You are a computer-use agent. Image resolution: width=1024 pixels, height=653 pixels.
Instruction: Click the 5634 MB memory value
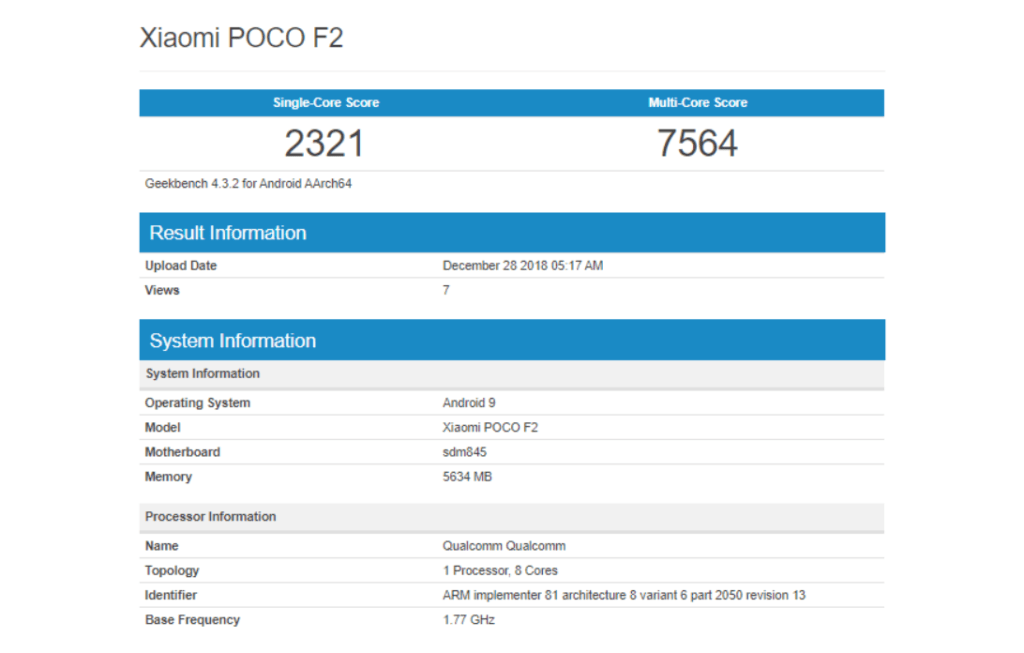[x=467, y=477]
